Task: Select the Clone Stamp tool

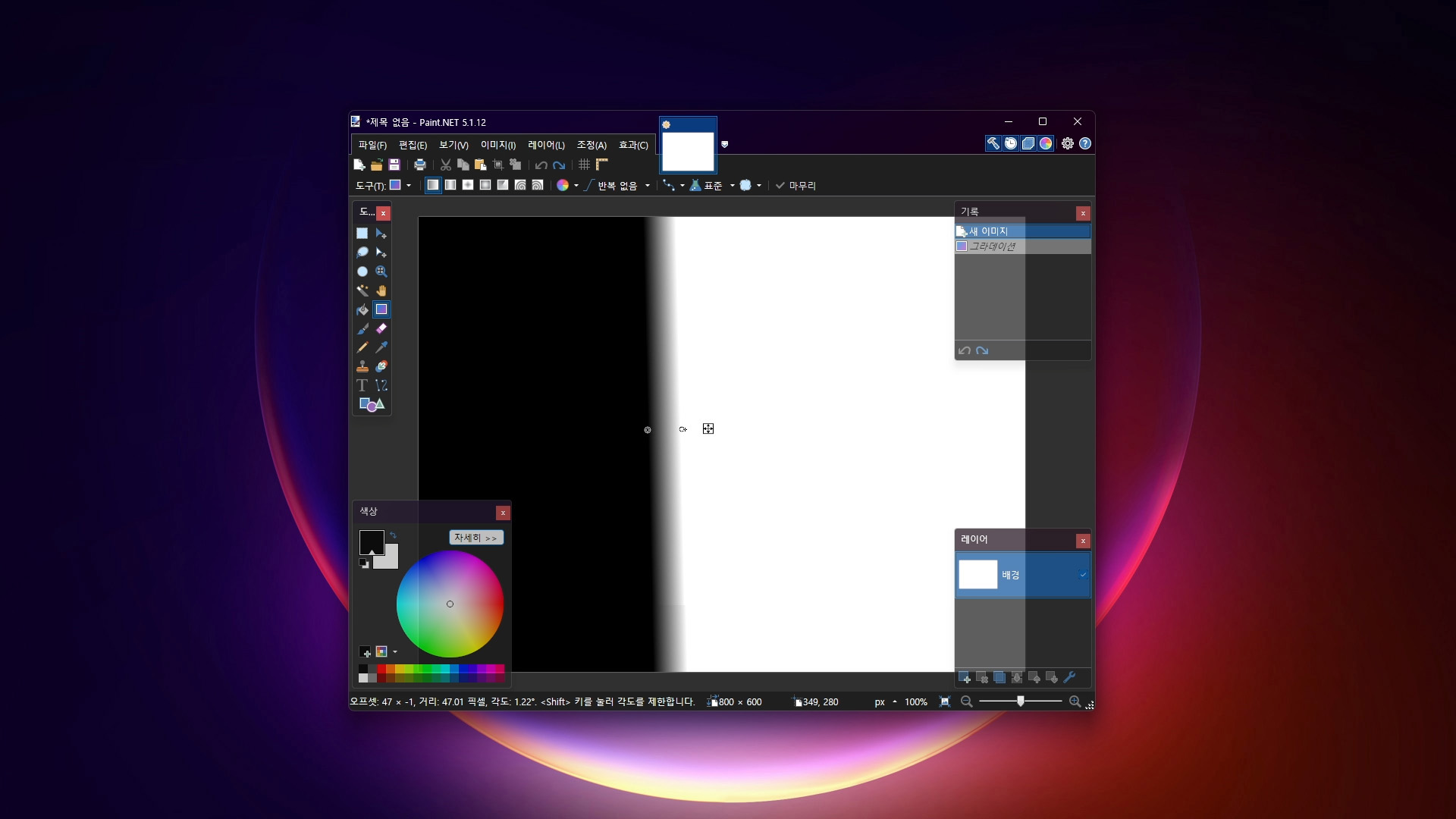Action: [362, 366]
